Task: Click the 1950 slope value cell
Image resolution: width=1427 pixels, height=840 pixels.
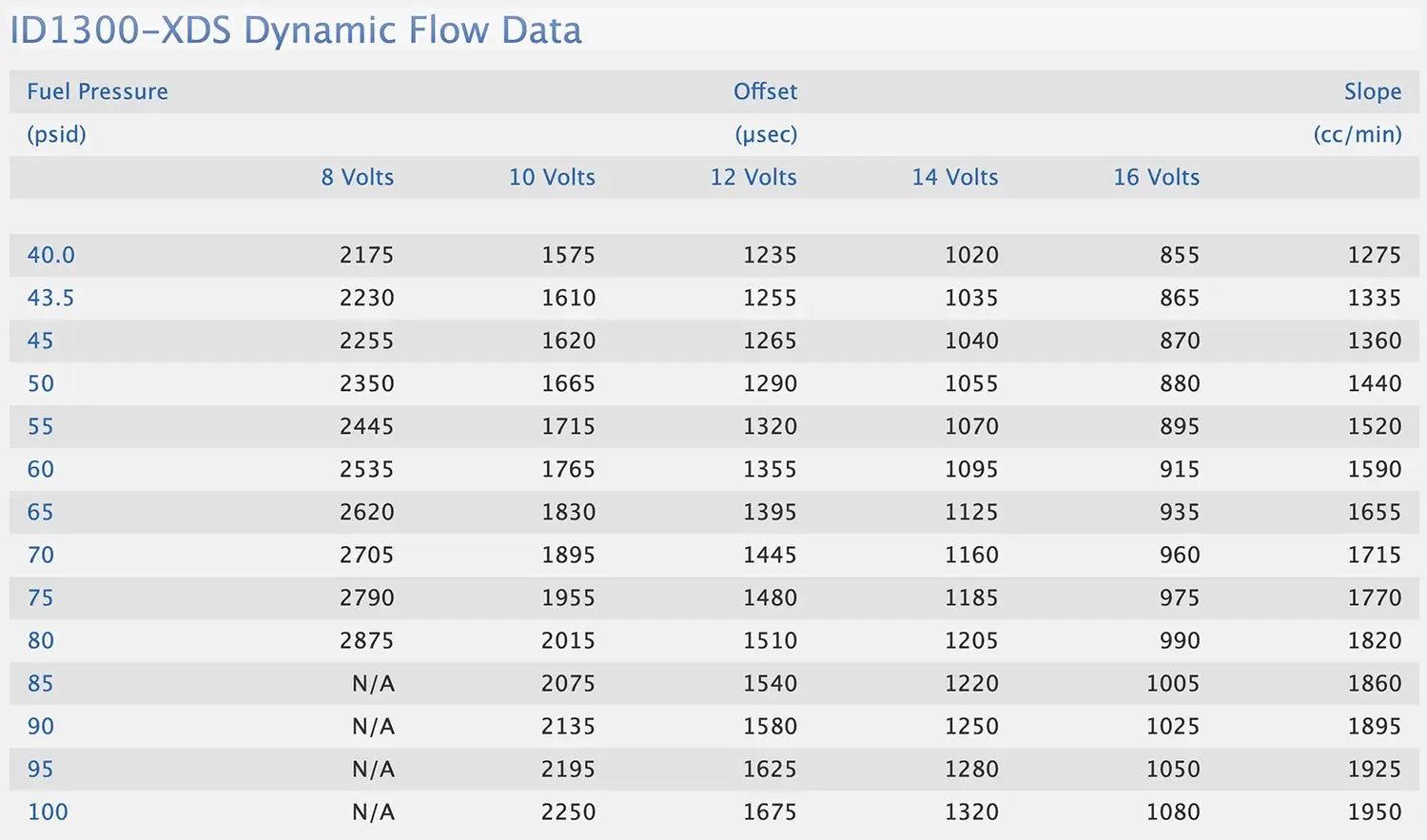Action: pos(1374,811)
